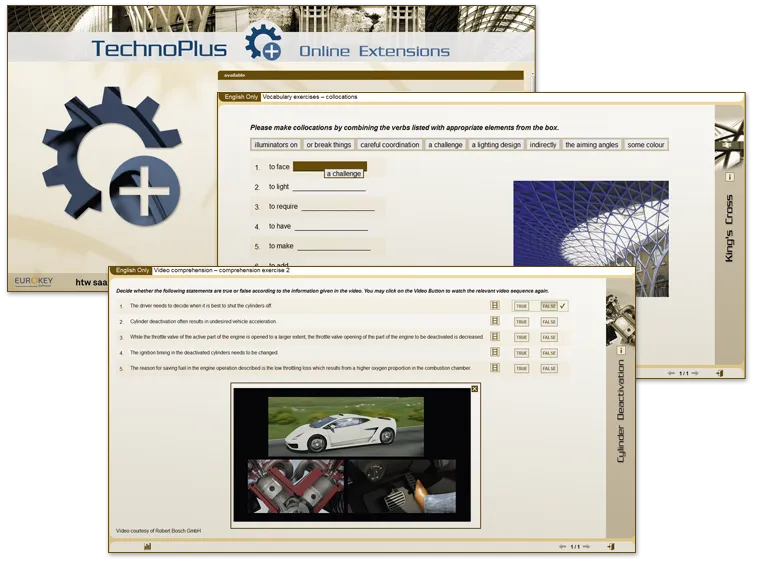This screenshot has height=566, width=758.
Task: Open the statistics chart icon at bottom left
Action: pyautogui.click(x=147, y=546)
